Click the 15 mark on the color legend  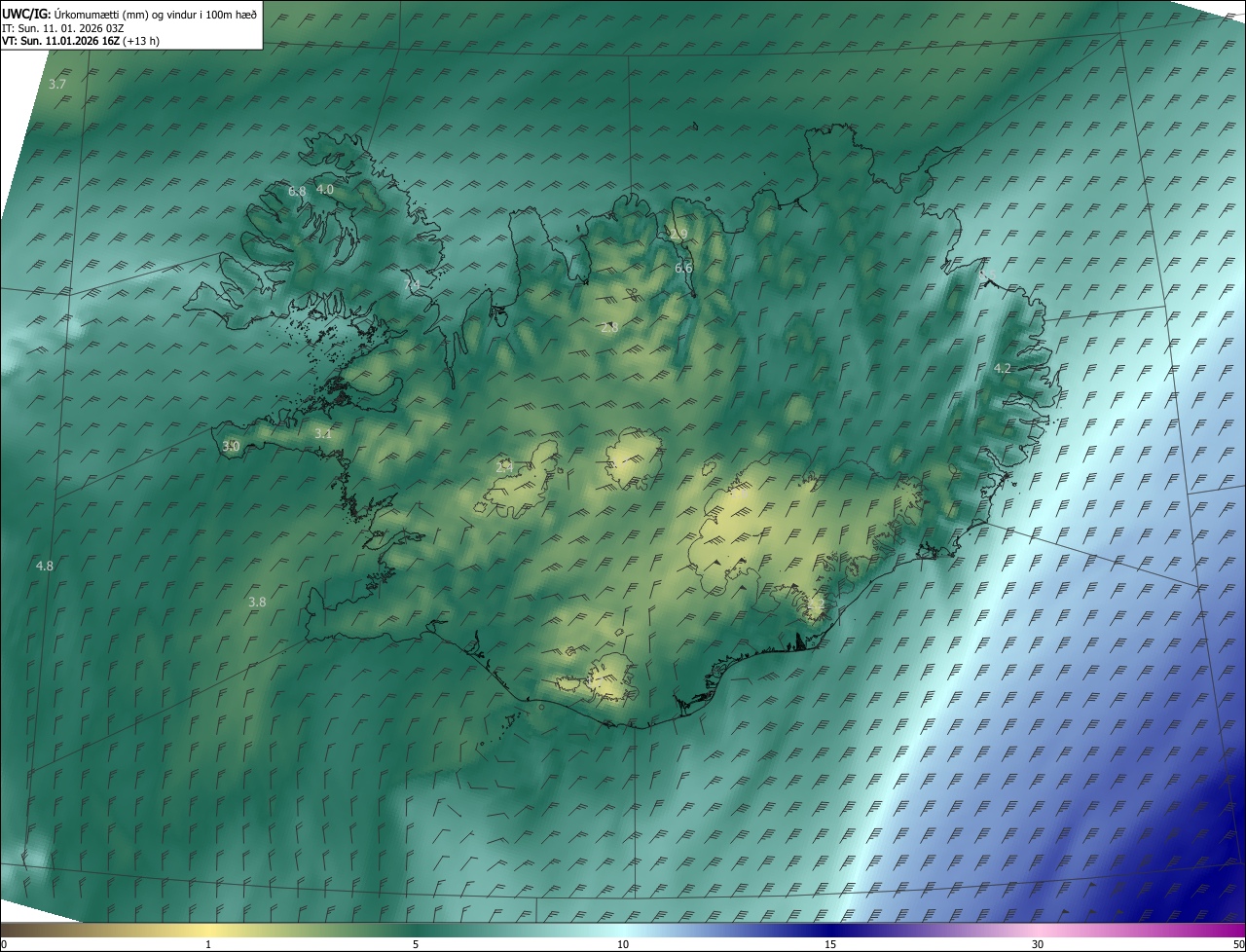[x=830, y=944]
